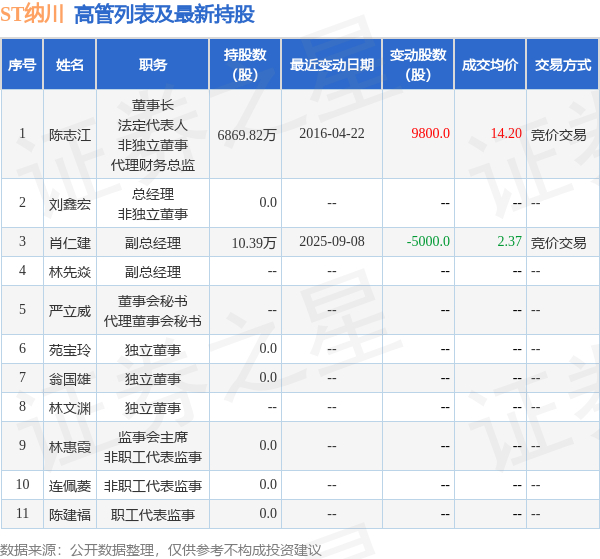Click the 职工代表监事 cell for 陈建福

coord(153,515)
